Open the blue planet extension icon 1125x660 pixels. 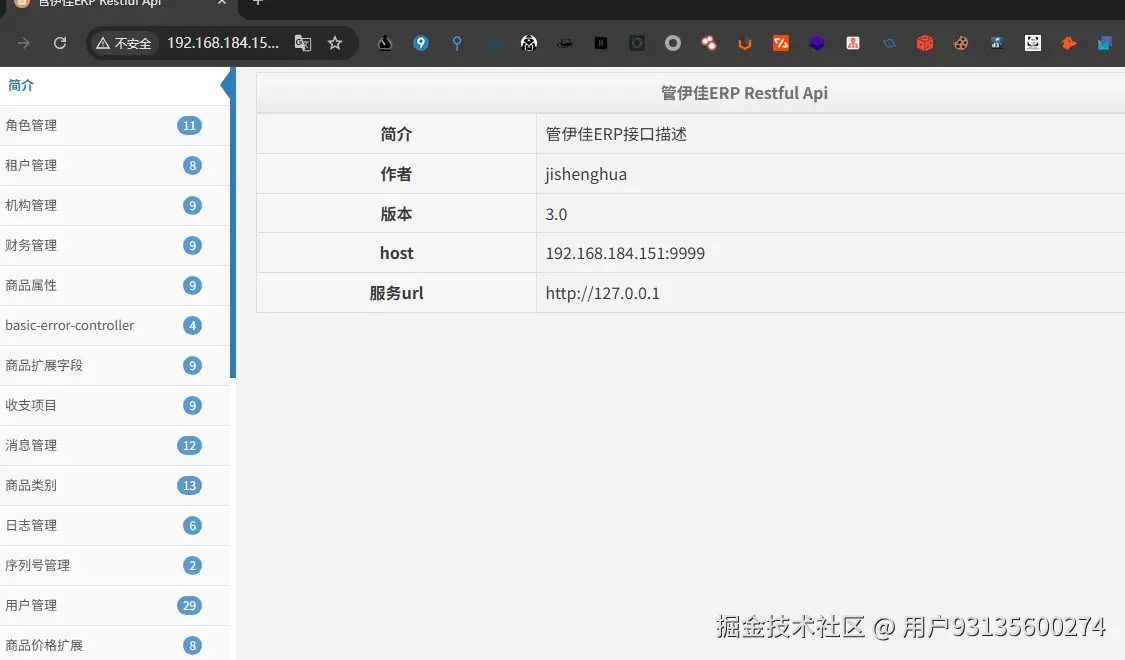coord(889,43)
